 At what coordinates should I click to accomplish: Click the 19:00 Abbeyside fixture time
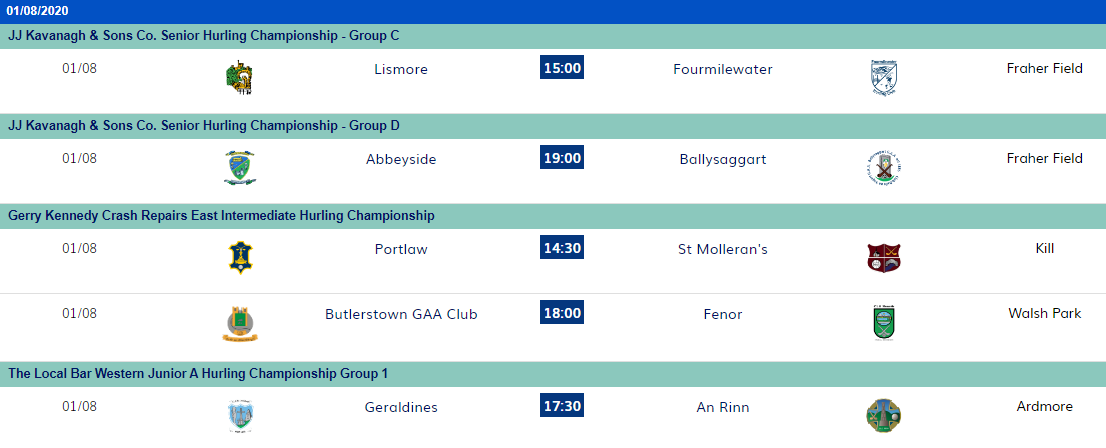(x=561, y=158)
